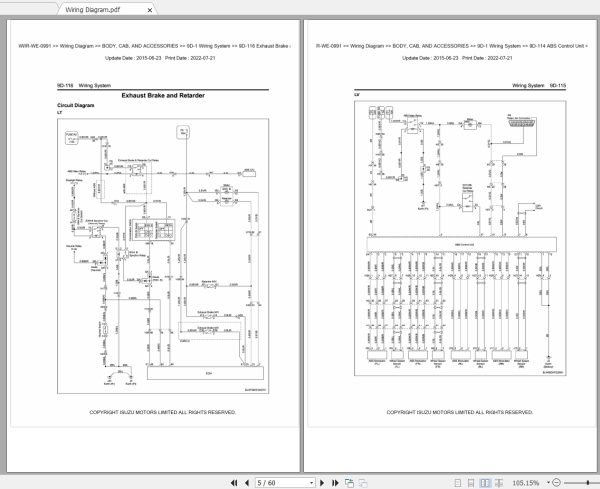Switch to continuous page view
This screenshot has width=600, height=489.
471,483
